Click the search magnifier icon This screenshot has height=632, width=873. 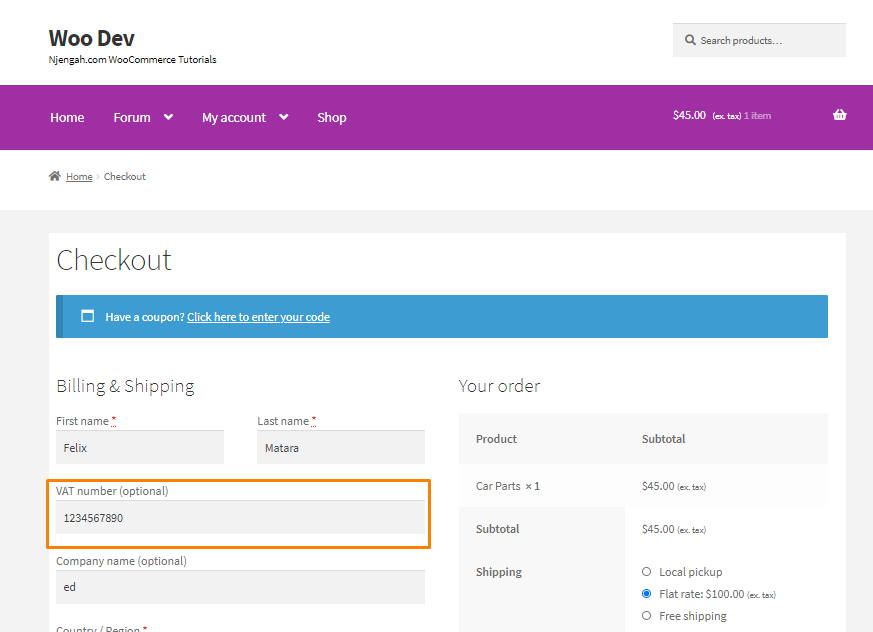pos(690,40)
